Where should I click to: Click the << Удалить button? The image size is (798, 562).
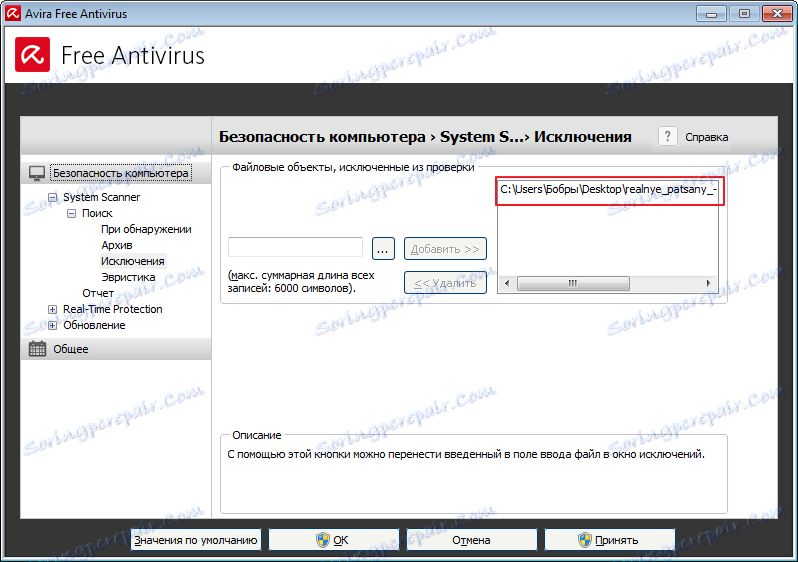pyautogui.click(x=445, y=283)
